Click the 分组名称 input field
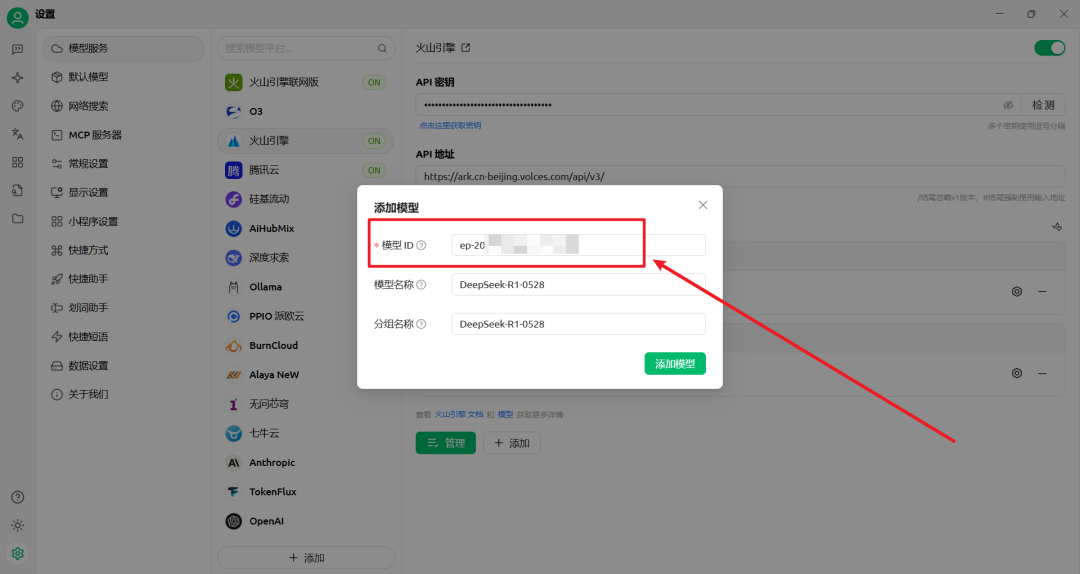Viewport: 1080px width, 574px height. pos(579,324)
